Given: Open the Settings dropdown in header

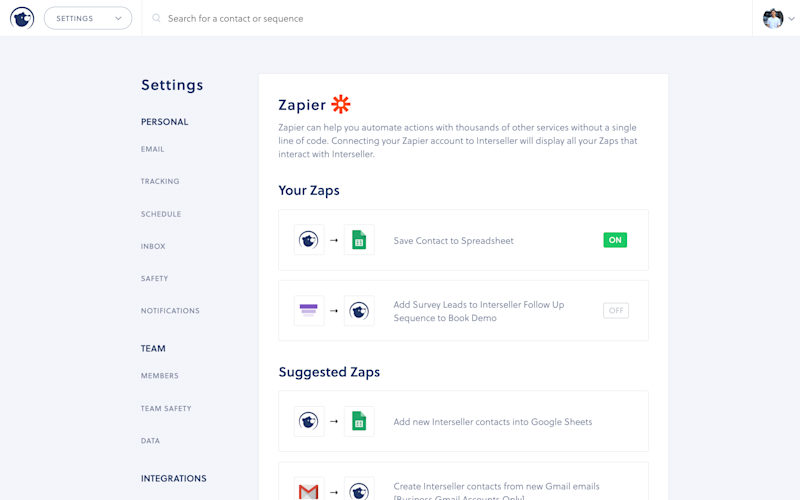Looking at the screenshot, I should (88, 18).
